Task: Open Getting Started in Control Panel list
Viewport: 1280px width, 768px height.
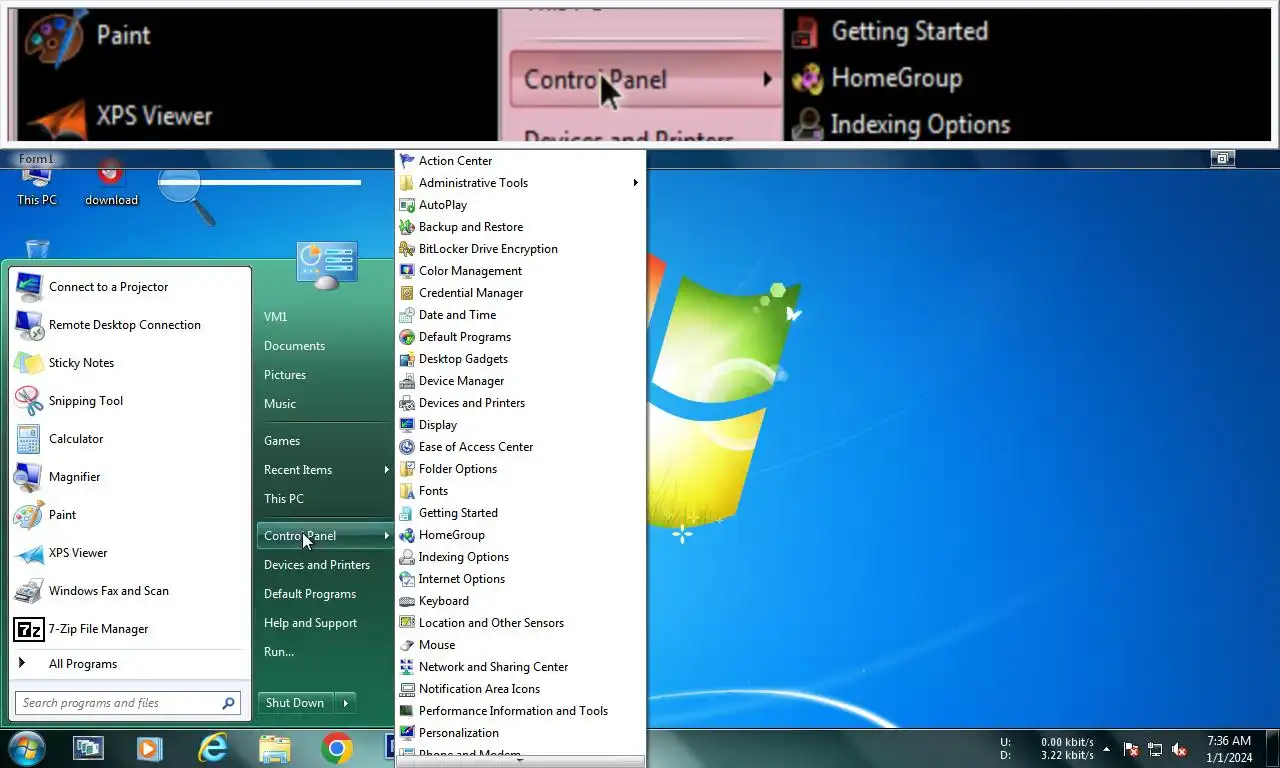Action: [x=520, y=513]
